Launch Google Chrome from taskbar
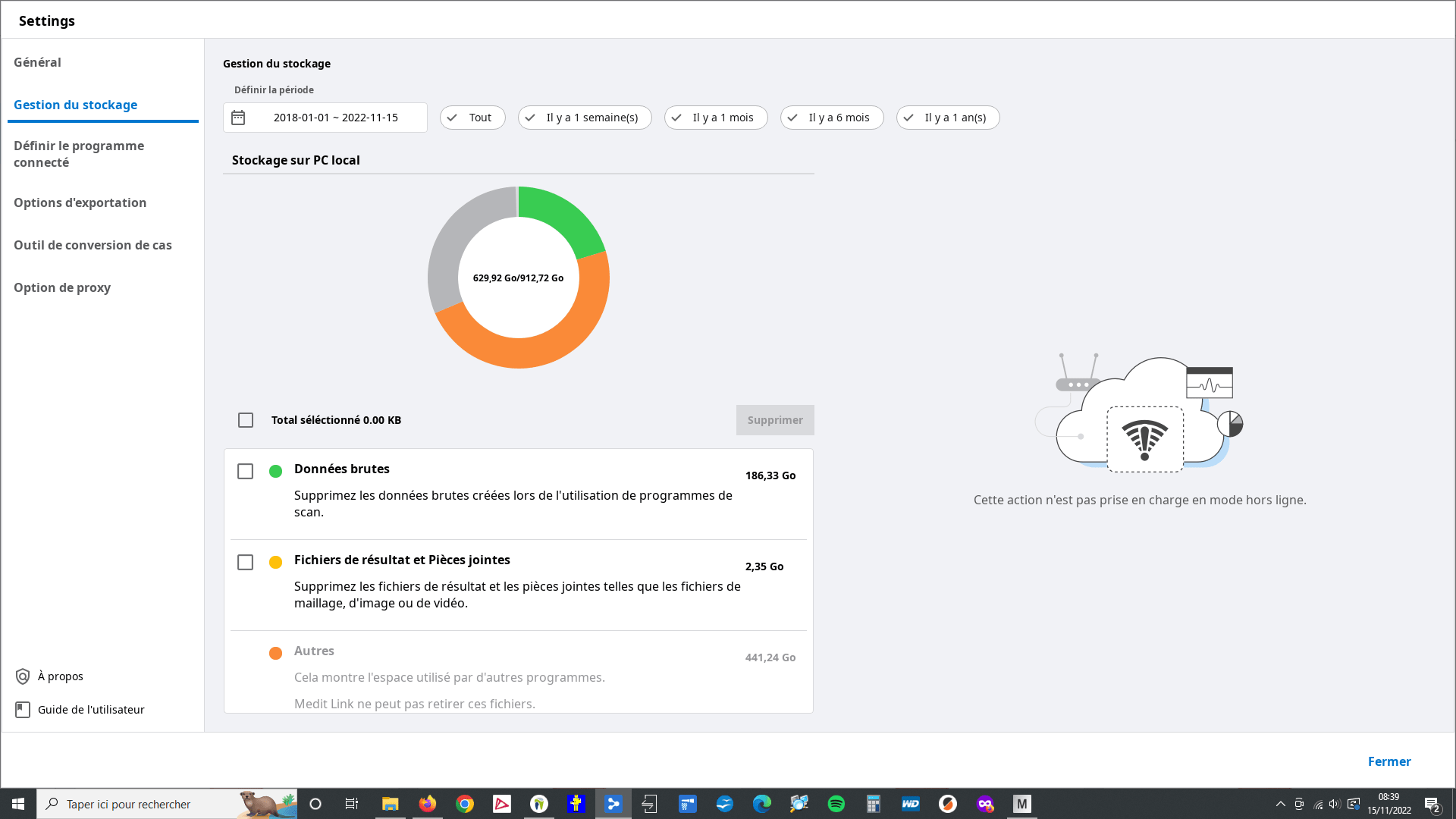Viewport: 1456px width, 819px height. coord(465,804)
